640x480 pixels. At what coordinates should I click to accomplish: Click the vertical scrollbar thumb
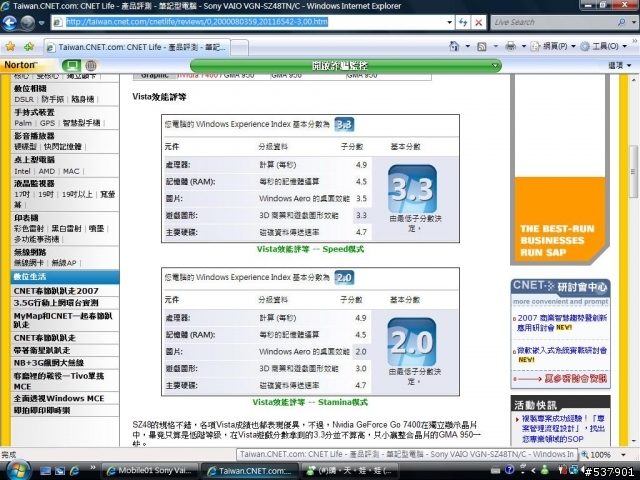click(x=633, y=171)
